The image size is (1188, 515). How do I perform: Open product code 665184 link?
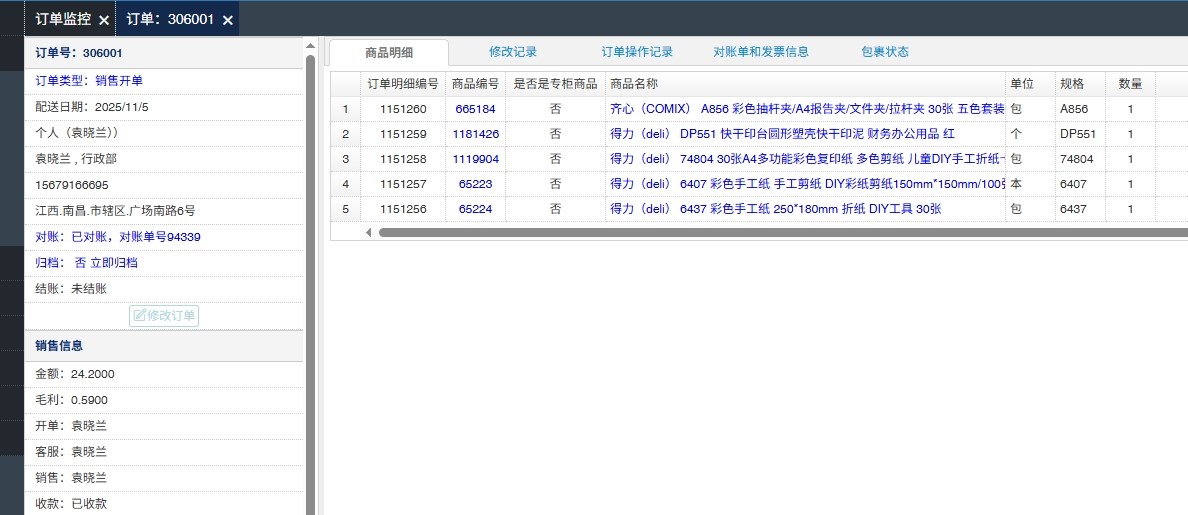point(475,109)
